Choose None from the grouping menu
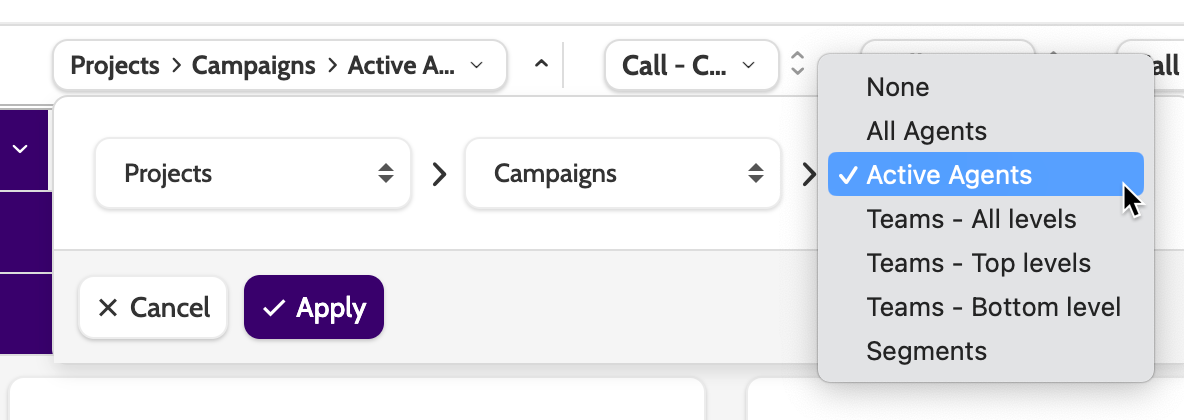The width and height of the screenshot is (1184, 420). 898,87
